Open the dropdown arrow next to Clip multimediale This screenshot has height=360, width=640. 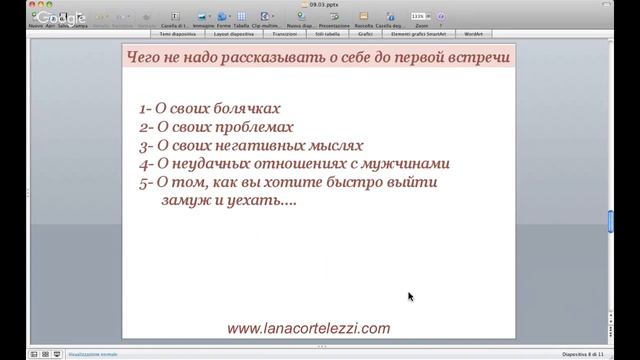click(x=273, y=16)
